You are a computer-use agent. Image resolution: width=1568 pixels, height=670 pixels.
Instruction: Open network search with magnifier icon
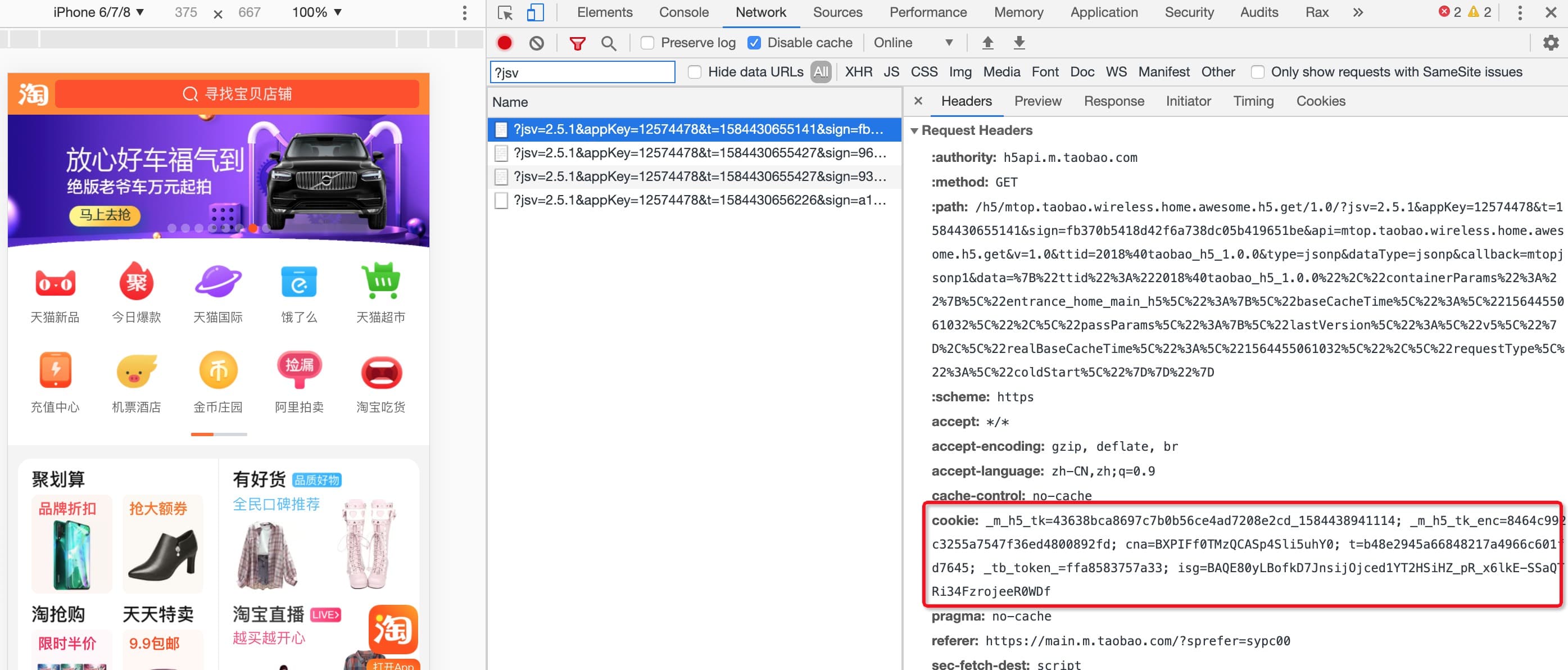point(608,43)
